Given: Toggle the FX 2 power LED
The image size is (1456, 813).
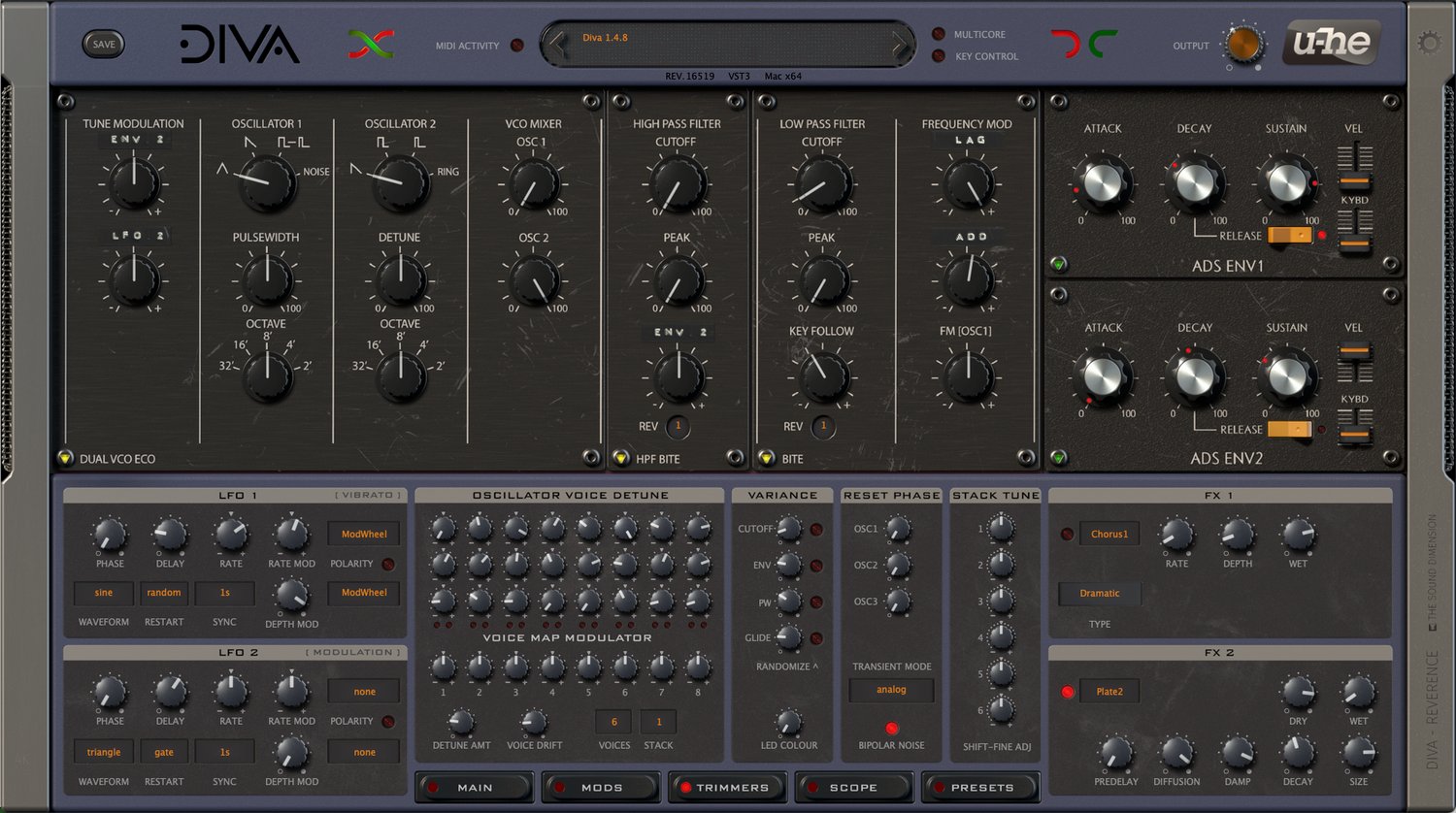Looking at the screenshot, I should pyautogui.click(x=1068, y=692).
